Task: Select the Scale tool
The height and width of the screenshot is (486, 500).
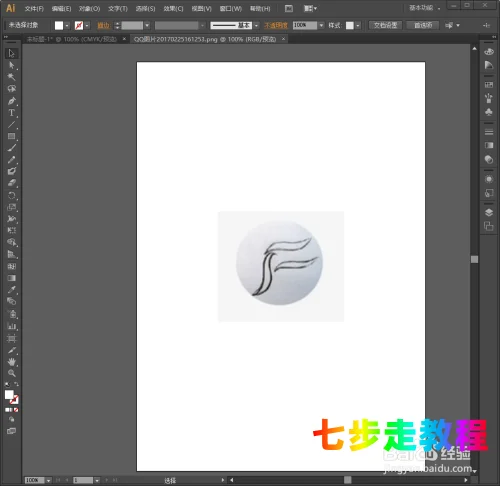Action: (11, 207)
